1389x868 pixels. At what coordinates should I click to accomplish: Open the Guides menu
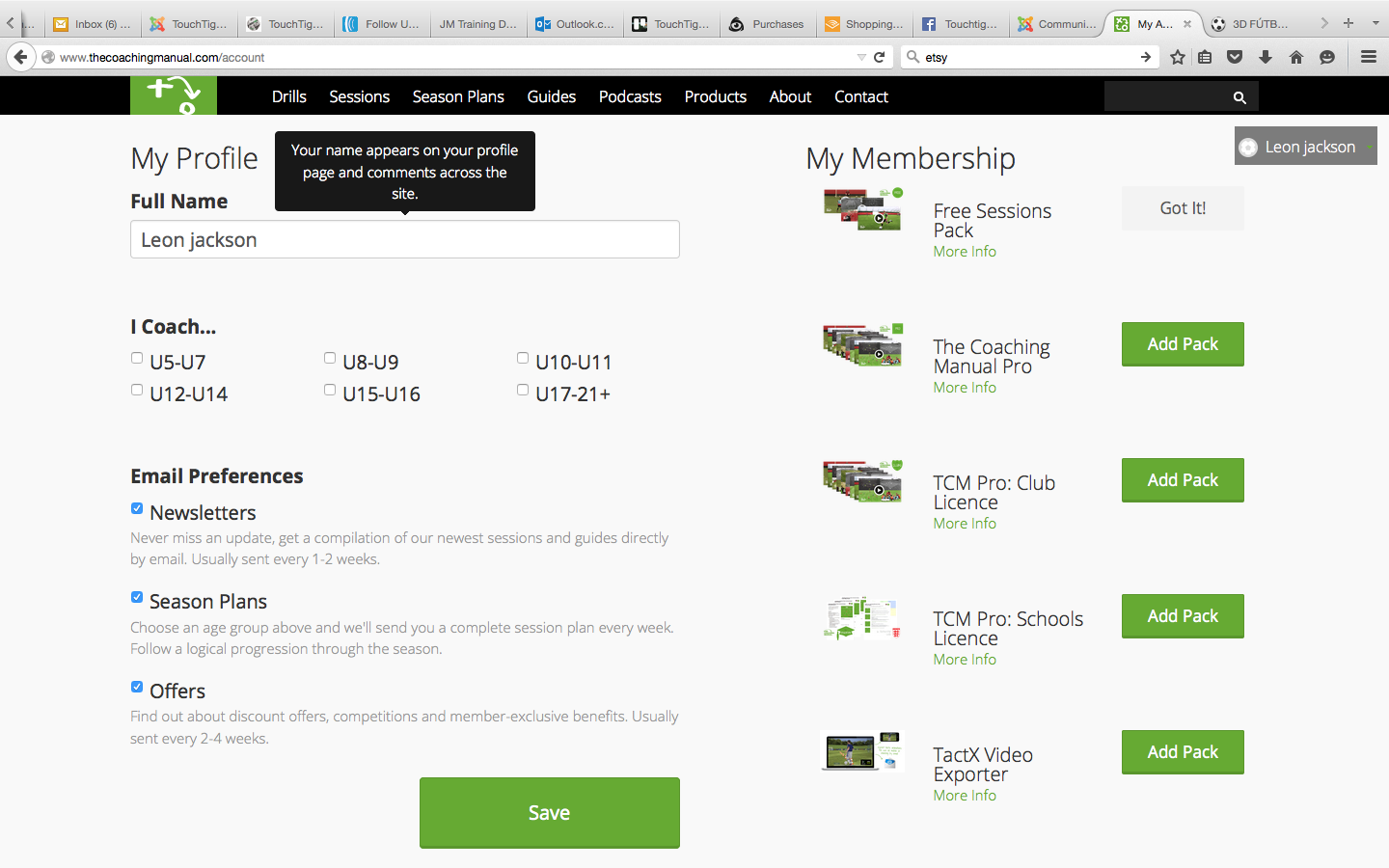pyautogui.click(x=552, y=96)
